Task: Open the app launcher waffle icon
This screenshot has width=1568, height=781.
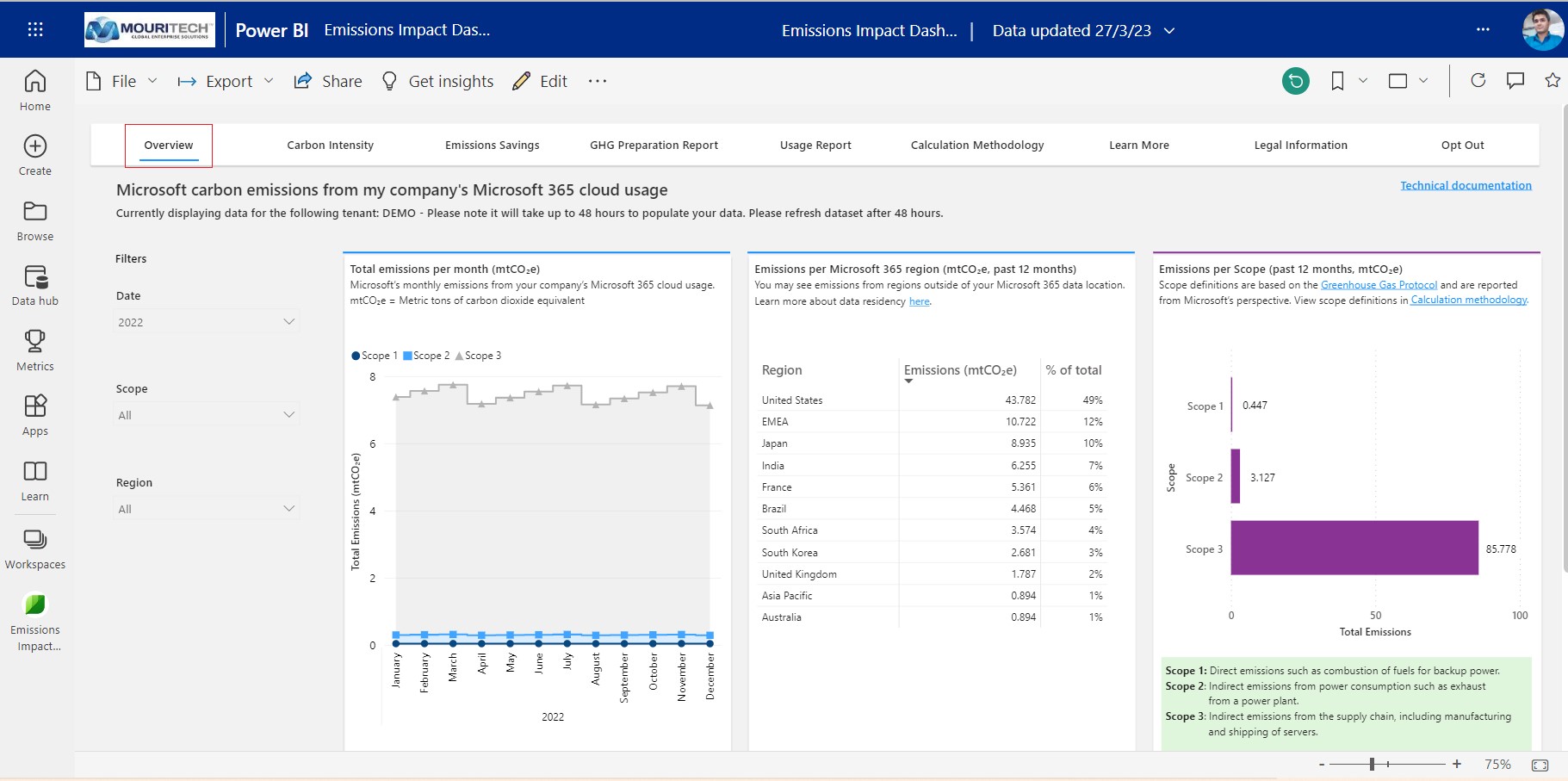Action: pyautogui.click(x=35, y=30)
